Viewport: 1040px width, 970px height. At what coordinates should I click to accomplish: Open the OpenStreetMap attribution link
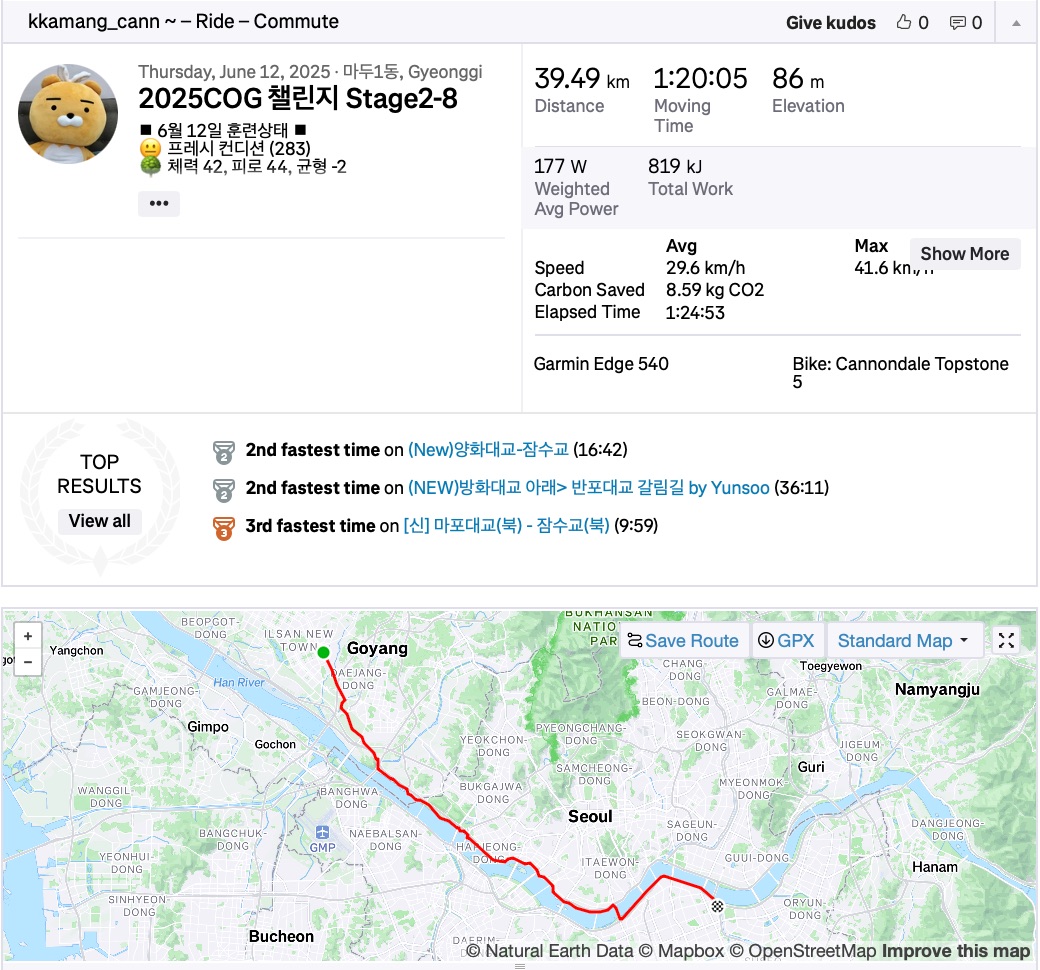pos(803,951)
